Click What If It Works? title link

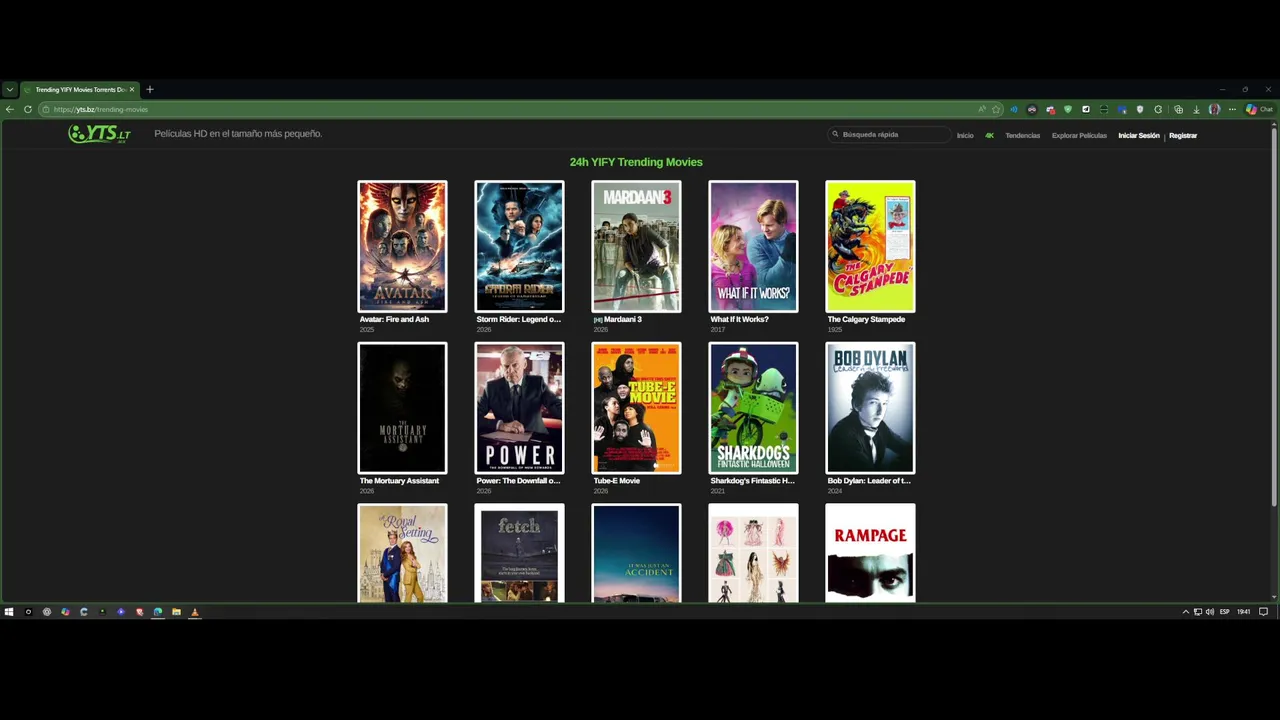pyautogui.click(x=739, y=319)
